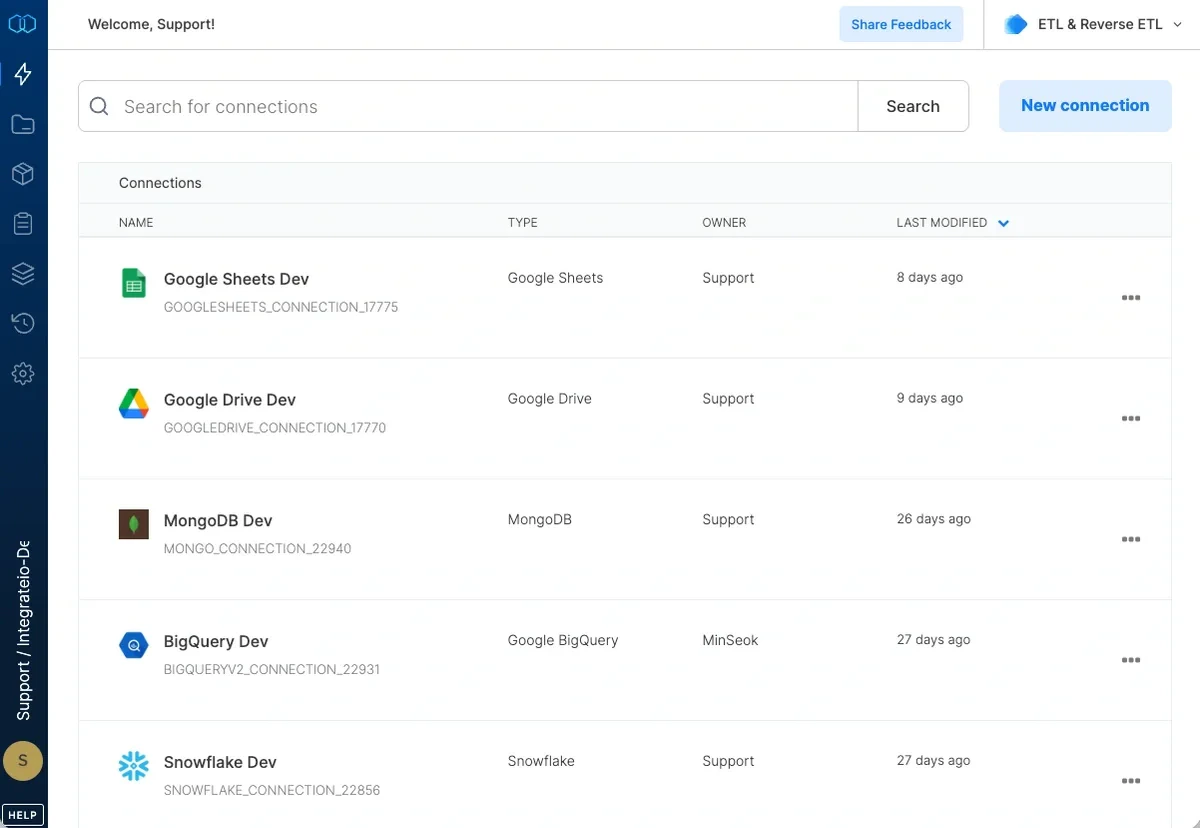
Task: Open options menu for Google Sheets Dev
Action: (x=1131, y=298)
